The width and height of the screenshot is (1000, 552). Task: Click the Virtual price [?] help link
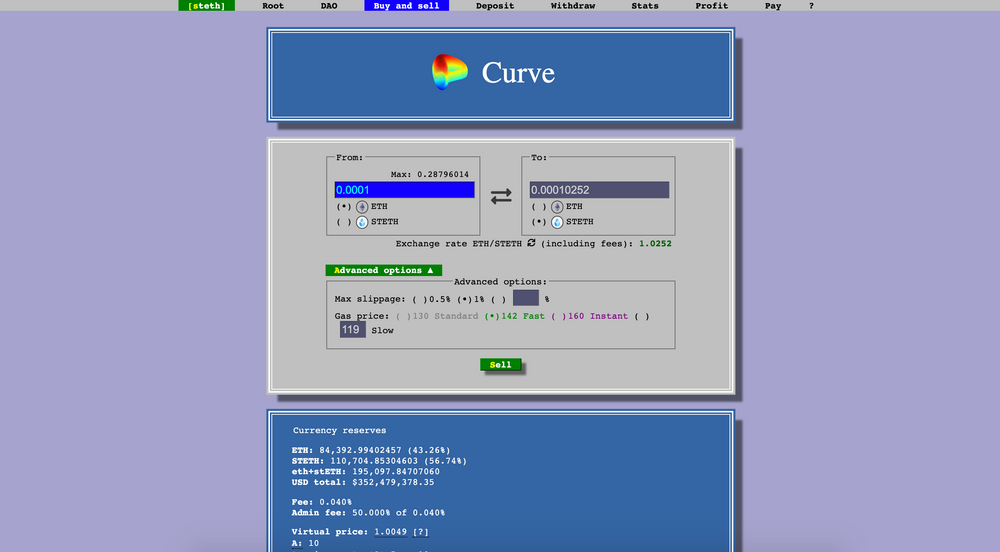[x=420, y=532]
